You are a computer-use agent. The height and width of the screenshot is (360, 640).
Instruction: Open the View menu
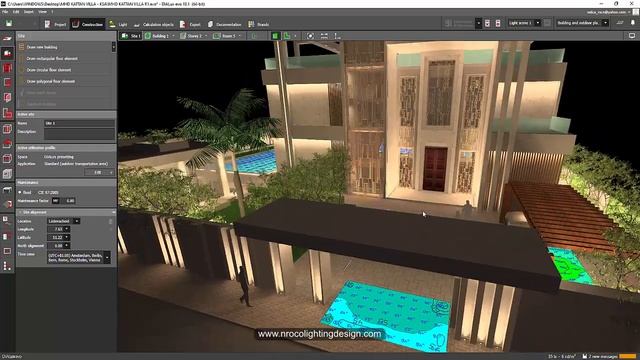point(42,12)
